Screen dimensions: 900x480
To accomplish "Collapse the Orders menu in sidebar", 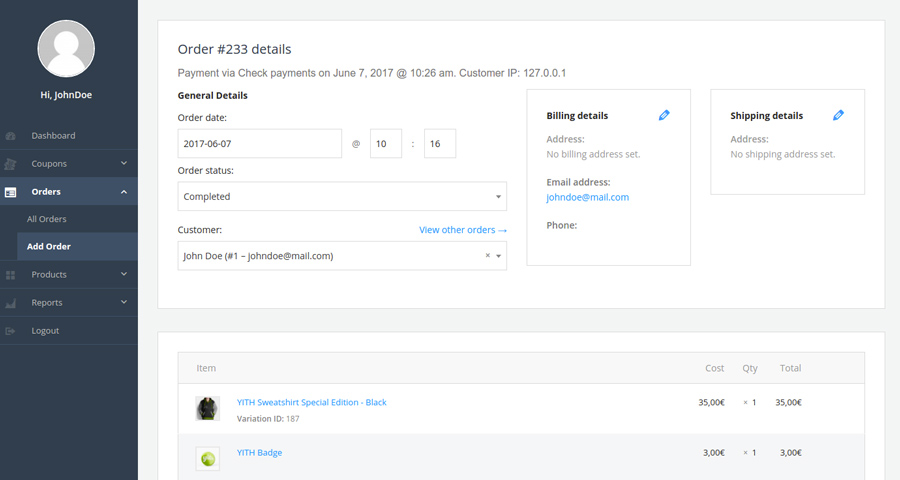I will click(124, 192).
